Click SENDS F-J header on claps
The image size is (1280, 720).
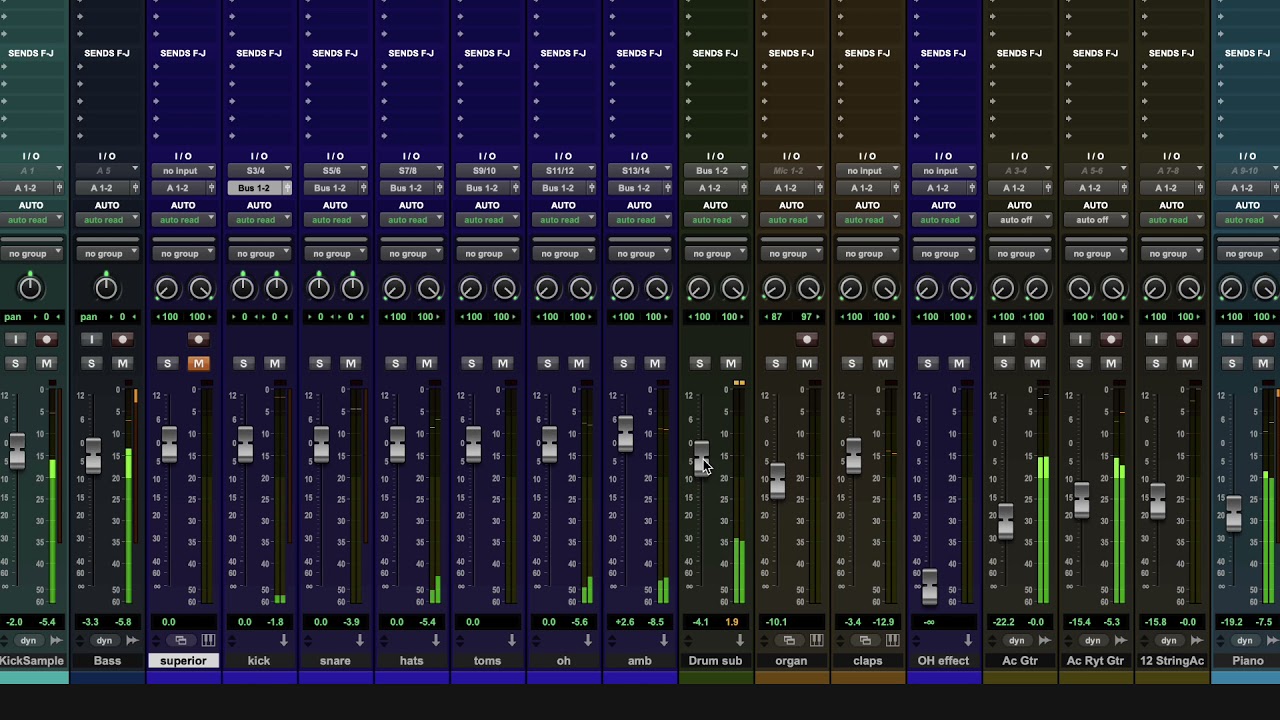click(x=867, y=53)
